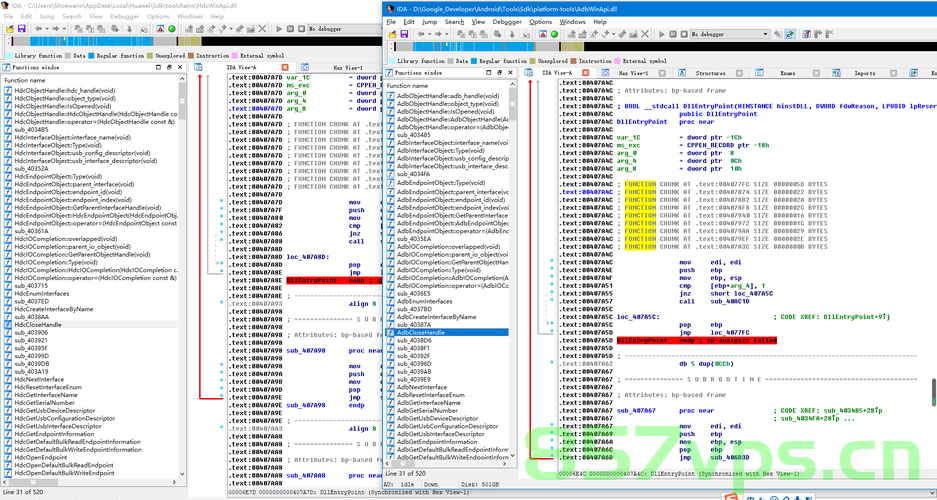Image resolution: width=937 pixels, height=500 pixels.
Task: Click search next down-arrow icon in AdbWinApi toolbar
Action: (512, 34)
